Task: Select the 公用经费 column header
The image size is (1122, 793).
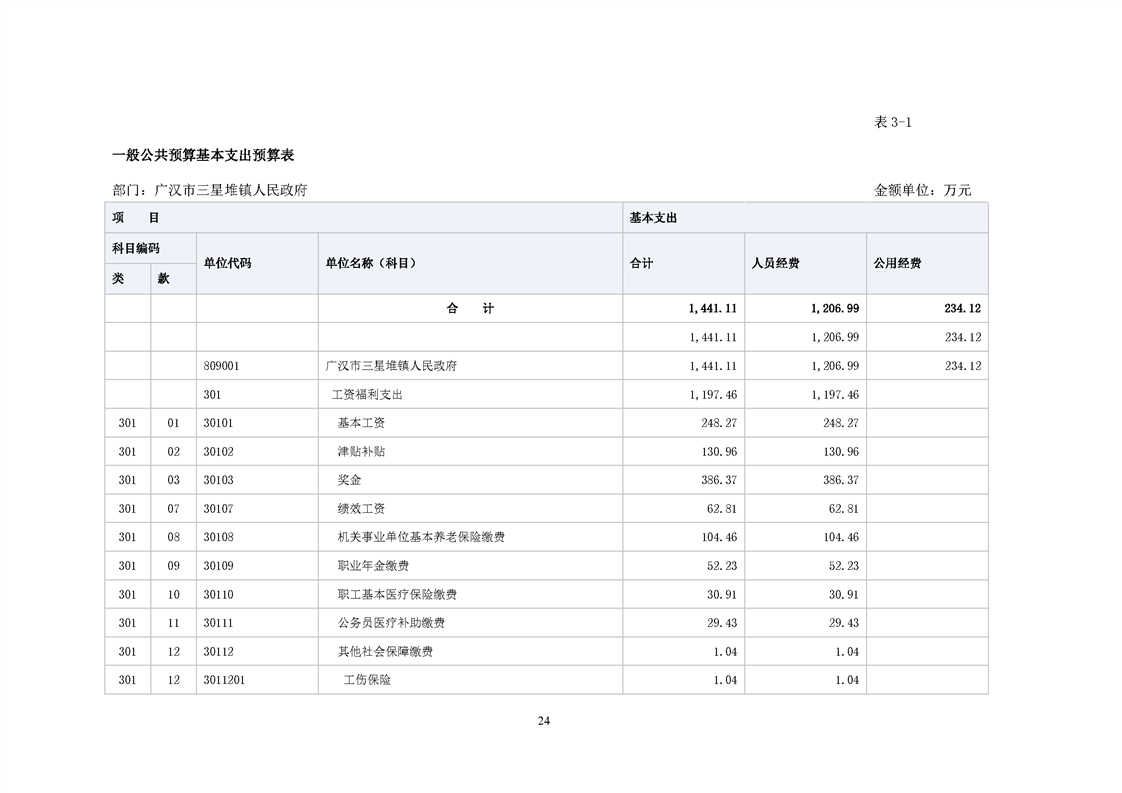Action: click(927, 263)
